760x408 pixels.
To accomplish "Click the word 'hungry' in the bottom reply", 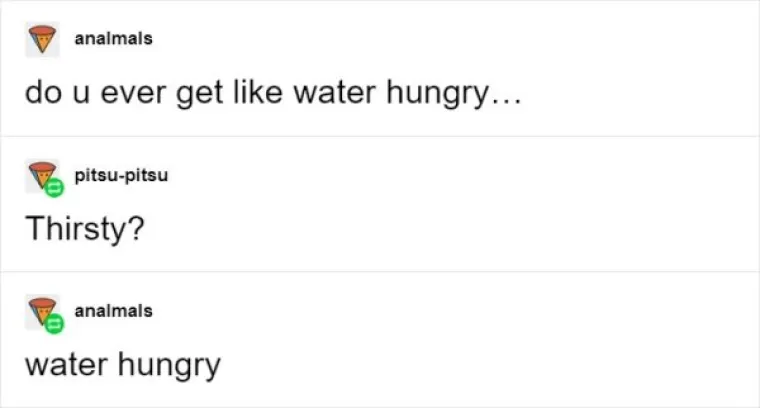I will point(170,366).
